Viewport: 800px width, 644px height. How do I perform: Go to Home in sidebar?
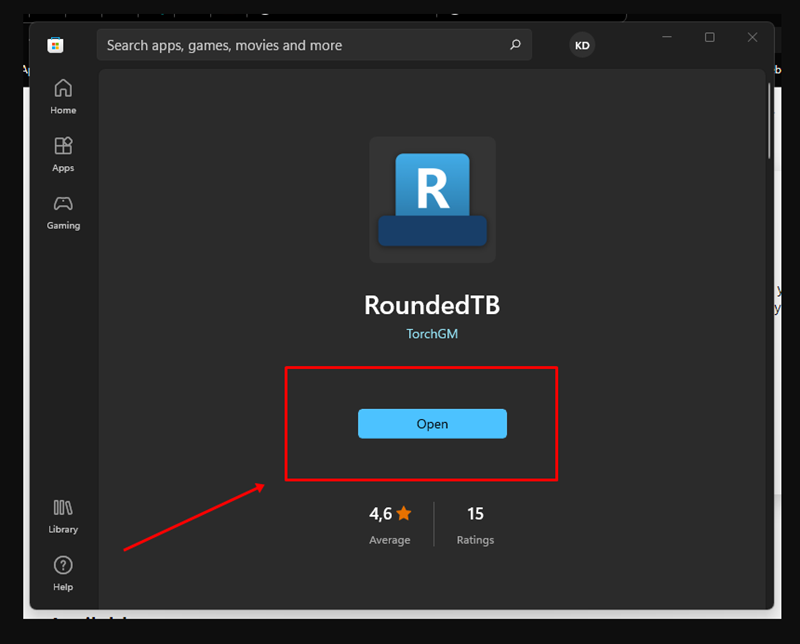click(x=63, y=97)
